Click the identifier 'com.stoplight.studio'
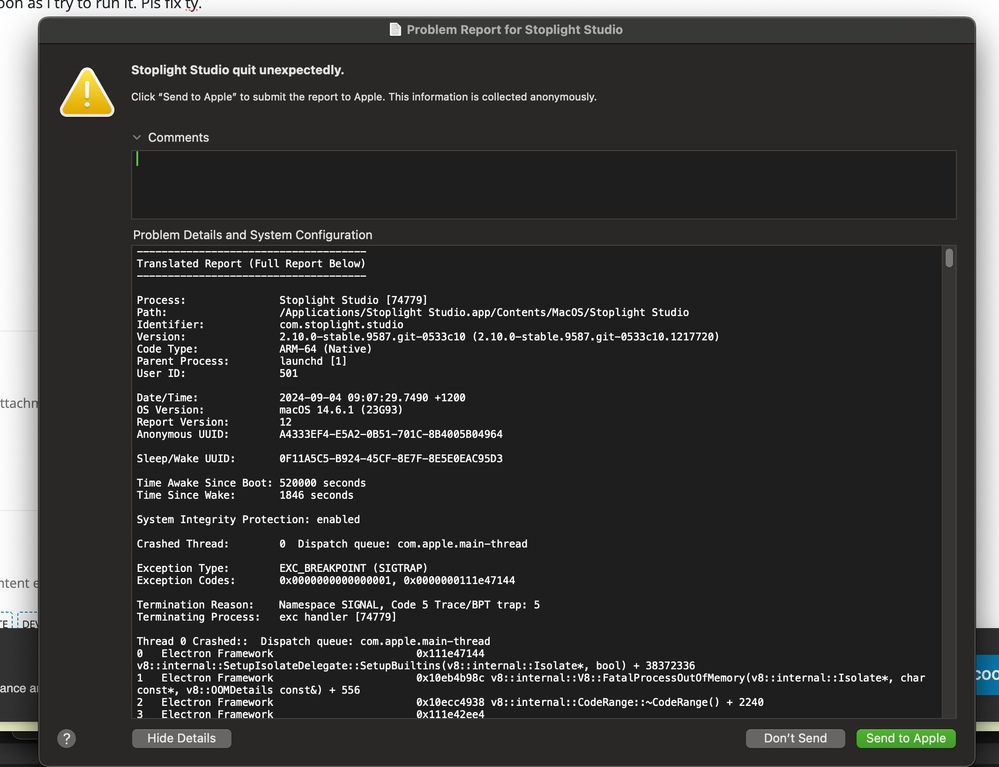The image size is (999, 767). 341,324
